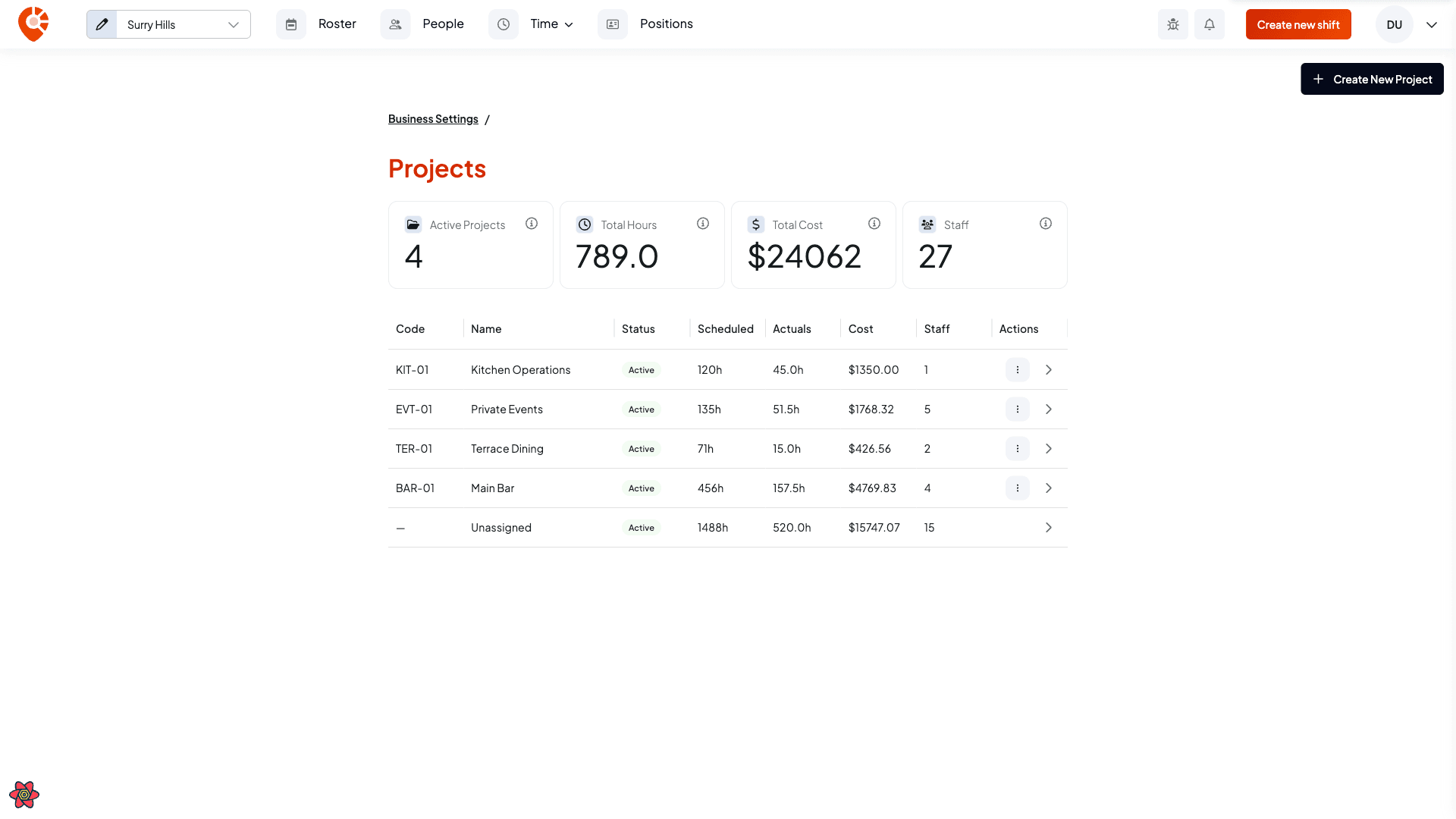Open notifications bell
Viewport: 1456px width, 819px height.
(x=1210, y=24)
